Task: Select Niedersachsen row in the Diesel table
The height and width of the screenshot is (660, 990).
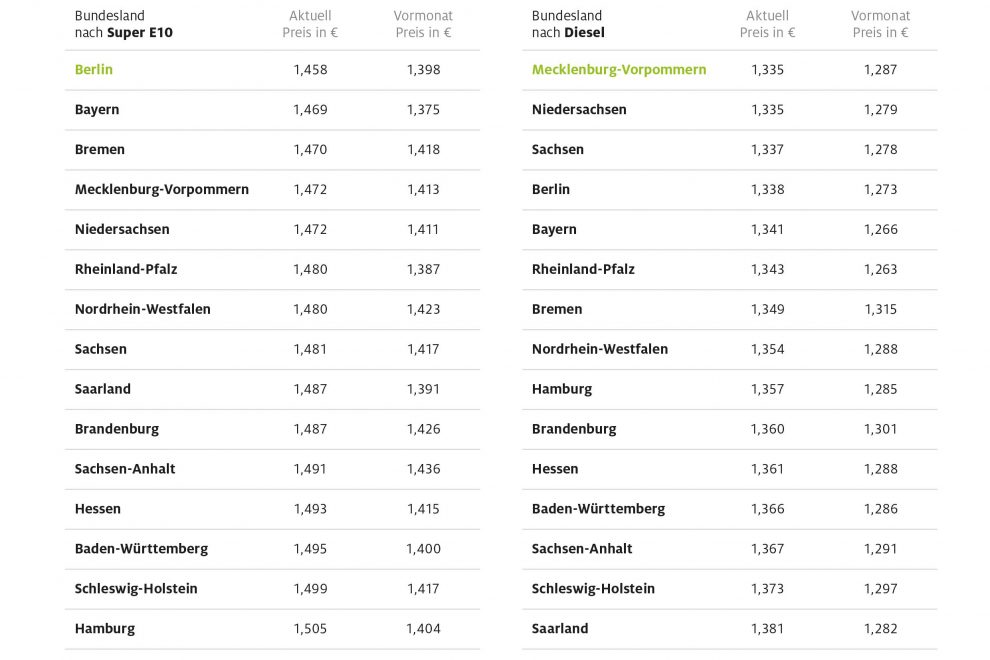Action: click(579, 110)
